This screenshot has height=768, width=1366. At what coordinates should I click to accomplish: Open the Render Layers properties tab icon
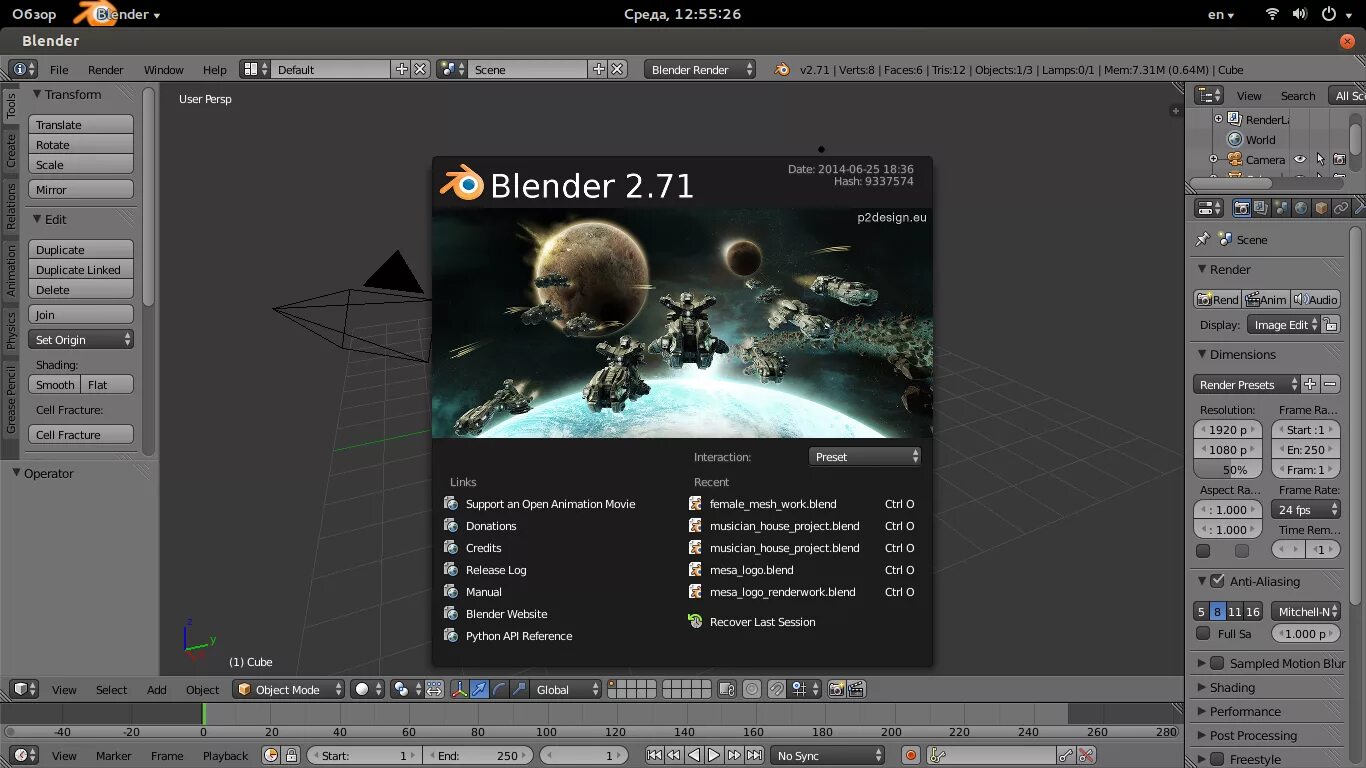pos(1261,208)
